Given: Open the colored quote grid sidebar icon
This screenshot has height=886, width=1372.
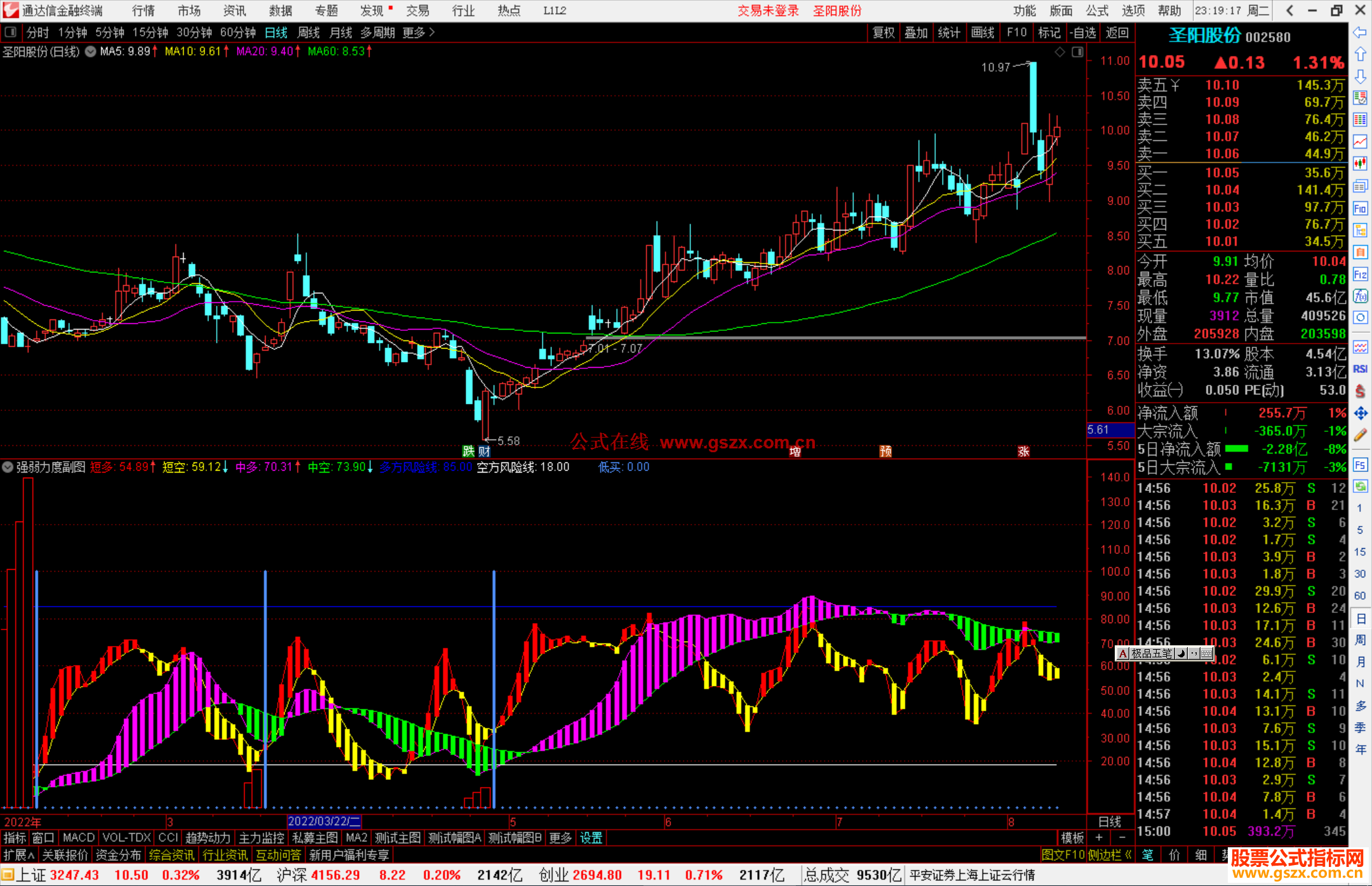Looking at the screenshot, I should [x=1360, y=120].
